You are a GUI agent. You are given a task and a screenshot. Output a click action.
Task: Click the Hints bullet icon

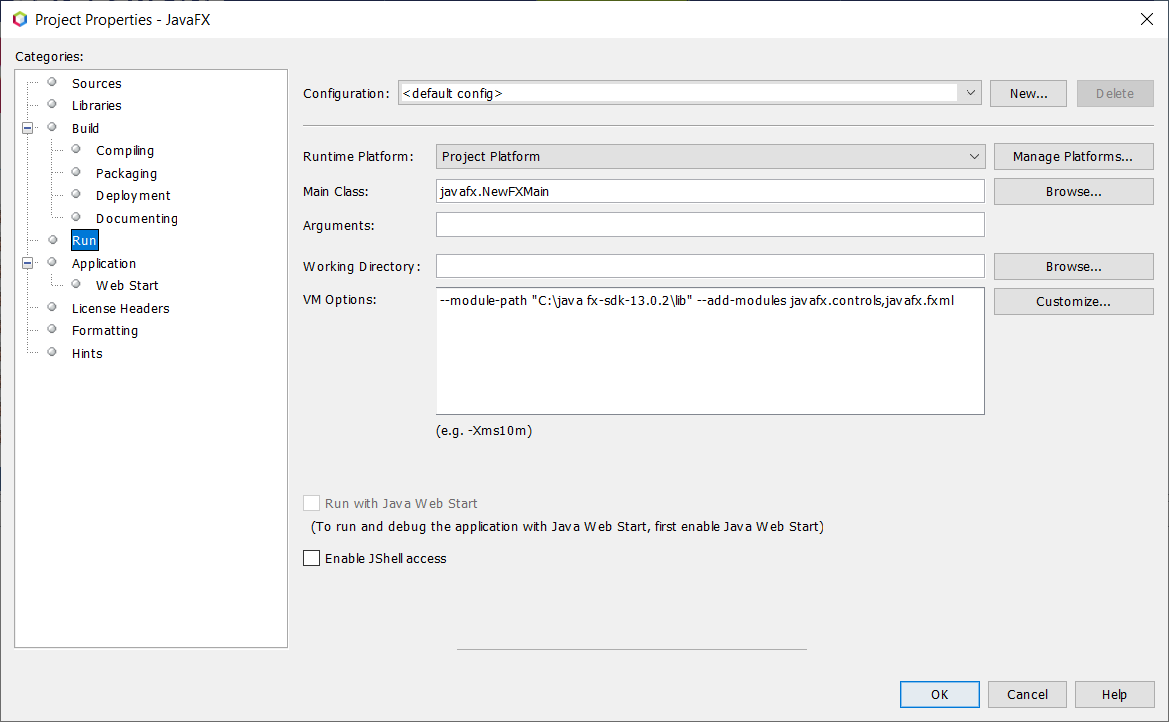point(52,352)
